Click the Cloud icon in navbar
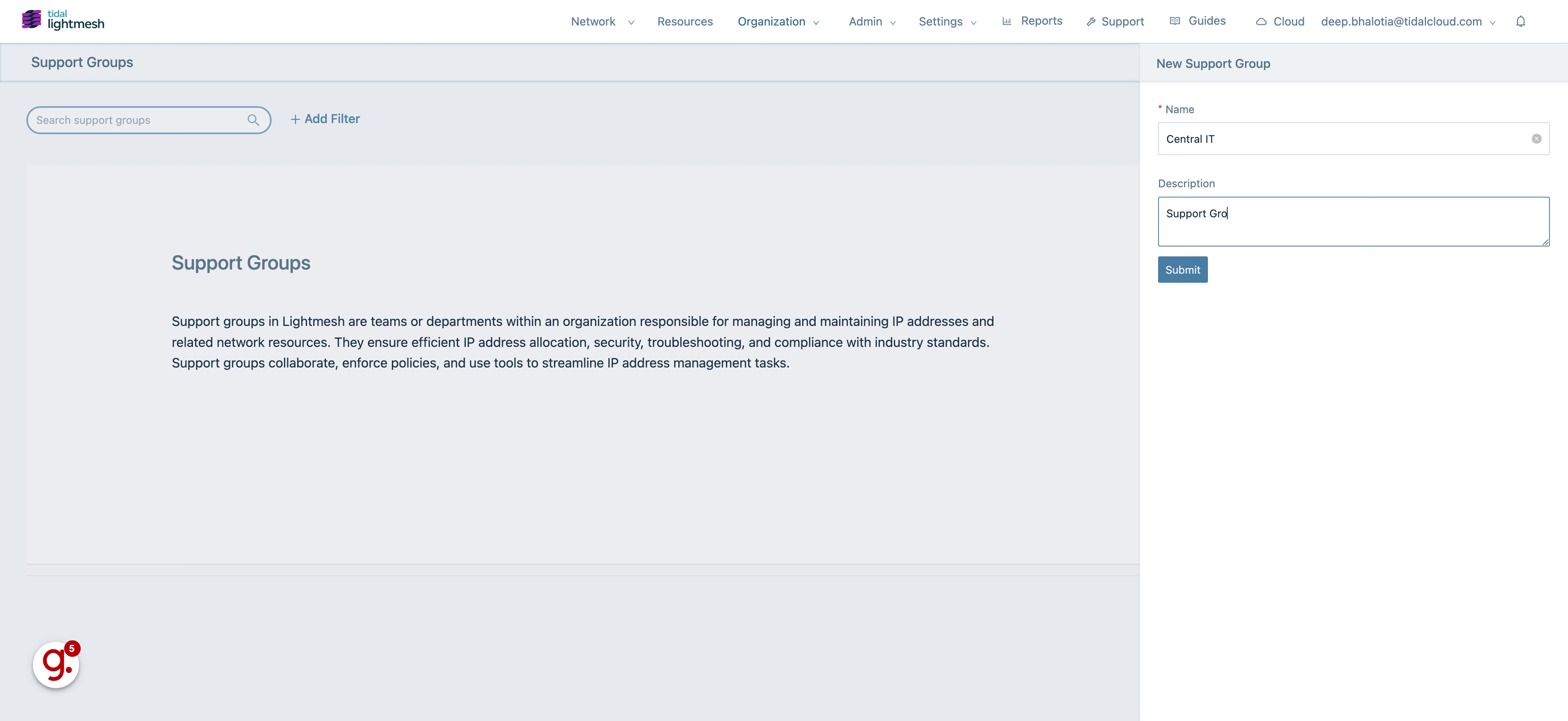Screen dimensions: 1568x721 pos(1261,22)
